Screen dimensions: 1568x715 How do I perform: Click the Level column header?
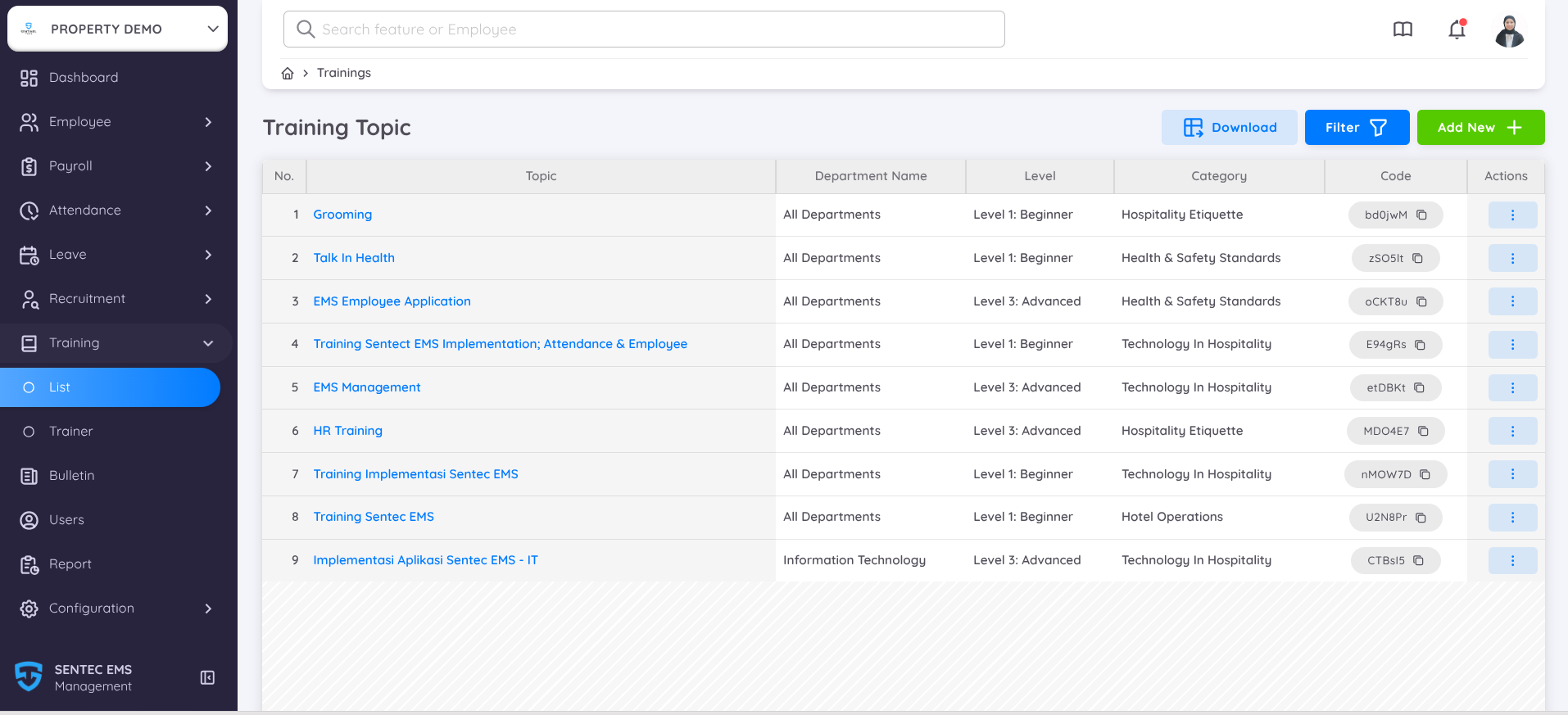point(1040,176)
